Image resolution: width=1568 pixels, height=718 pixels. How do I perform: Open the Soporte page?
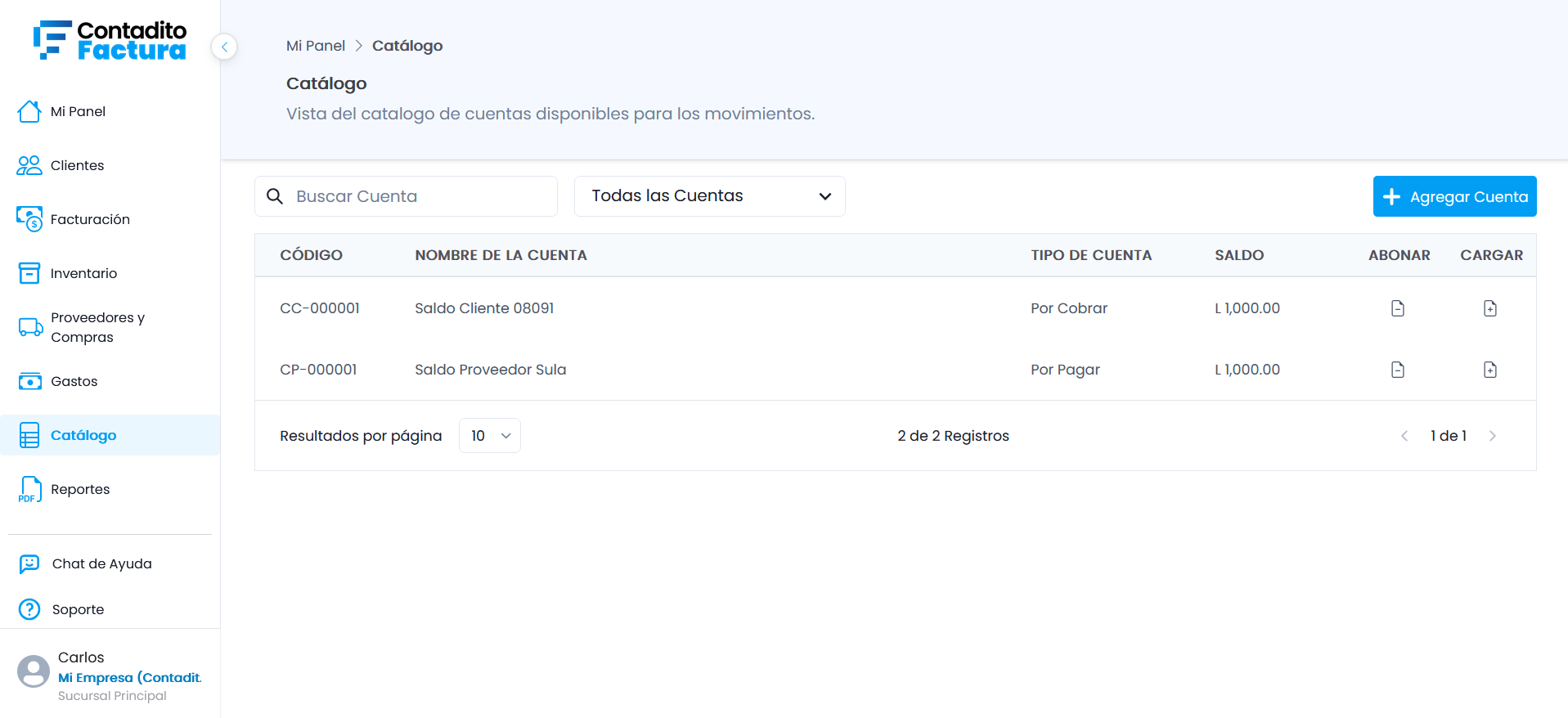click(78, 609)
